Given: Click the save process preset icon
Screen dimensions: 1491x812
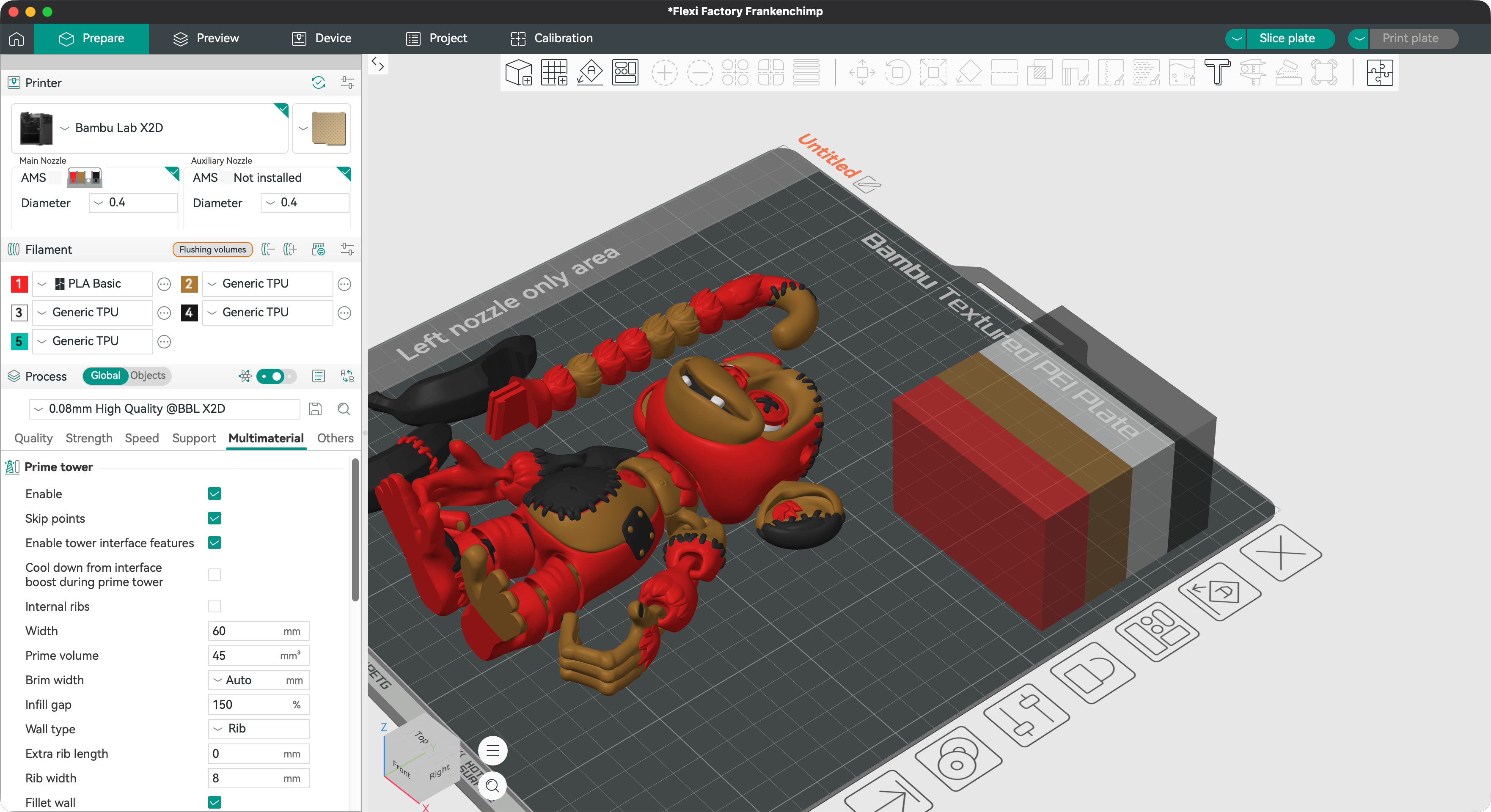Looking at the screenshot, I should tap(315, 409).
